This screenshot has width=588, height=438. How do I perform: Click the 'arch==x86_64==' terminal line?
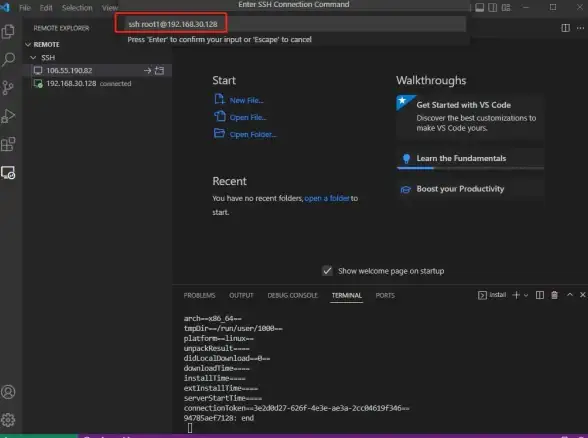pyautogui.click(x=213, y=318)
